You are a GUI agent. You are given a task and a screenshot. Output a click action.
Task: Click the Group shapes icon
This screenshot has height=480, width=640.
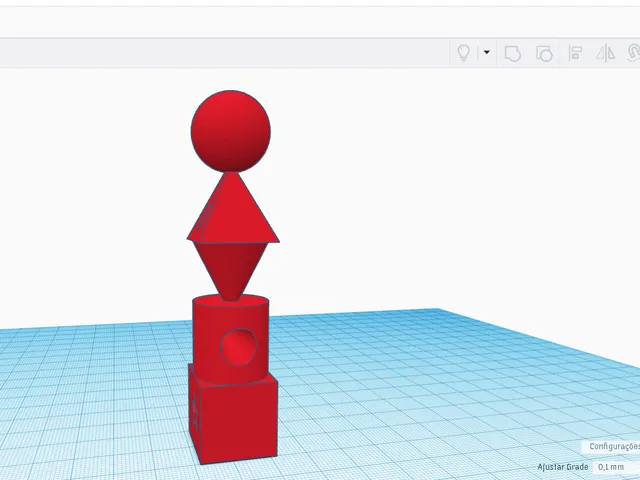(x=513, y=53)
